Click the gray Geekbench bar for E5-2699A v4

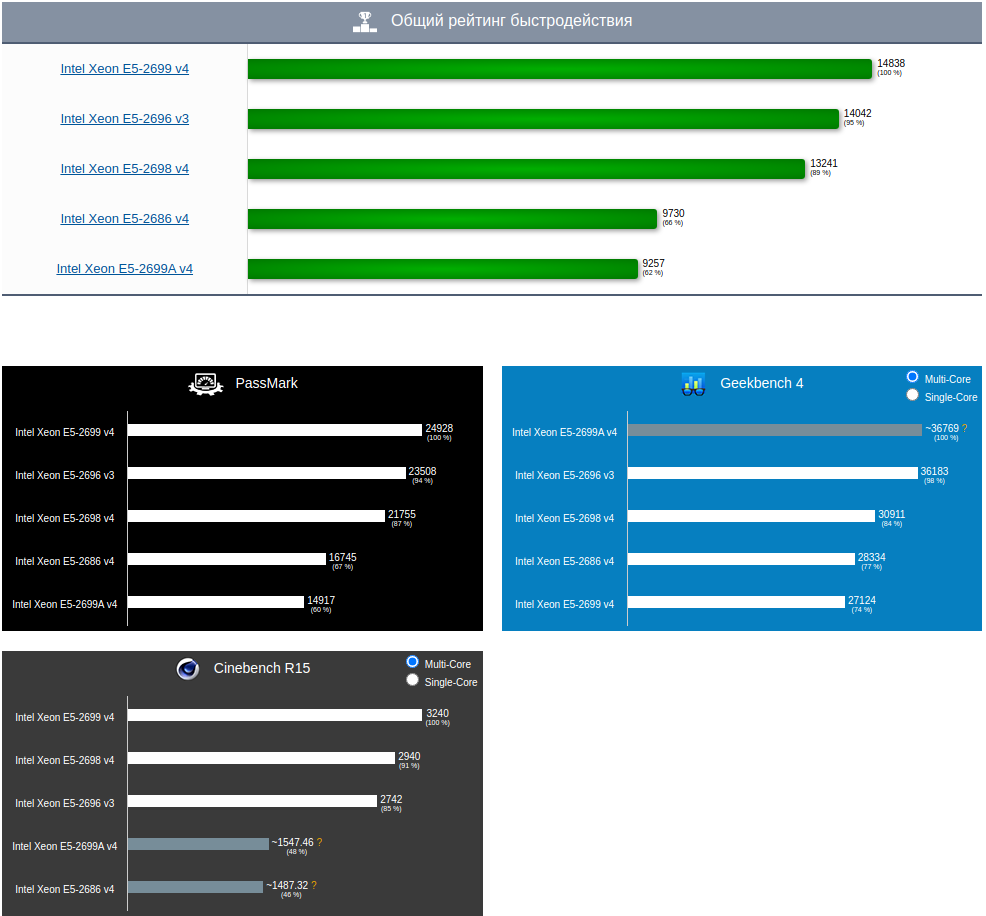(775, 430)
